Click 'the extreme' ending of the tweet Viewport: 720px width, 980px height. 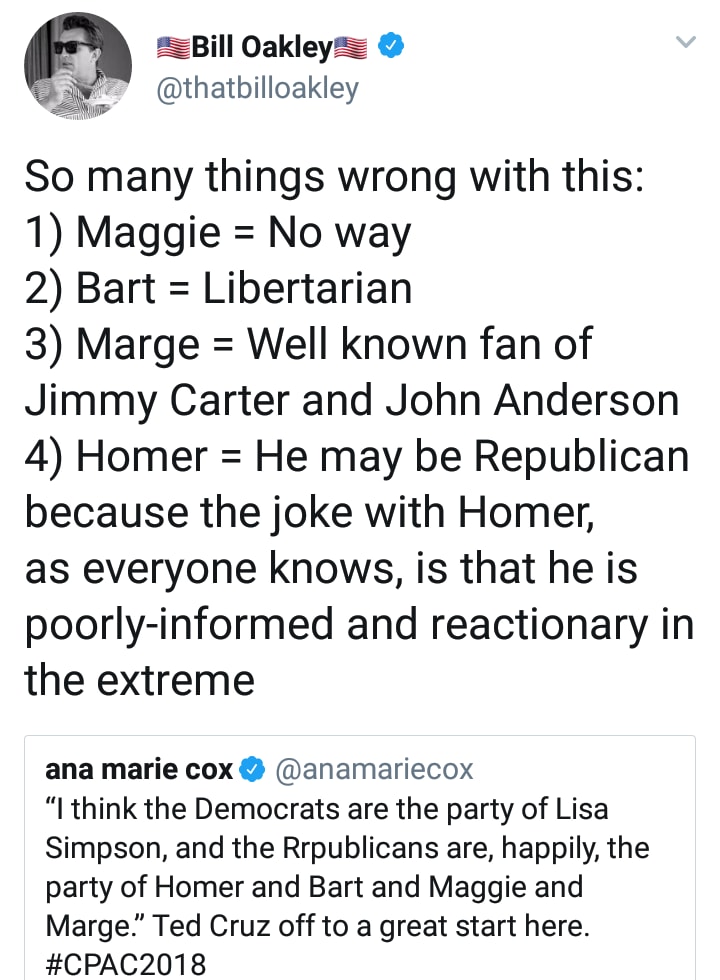(x=139, y=680)
